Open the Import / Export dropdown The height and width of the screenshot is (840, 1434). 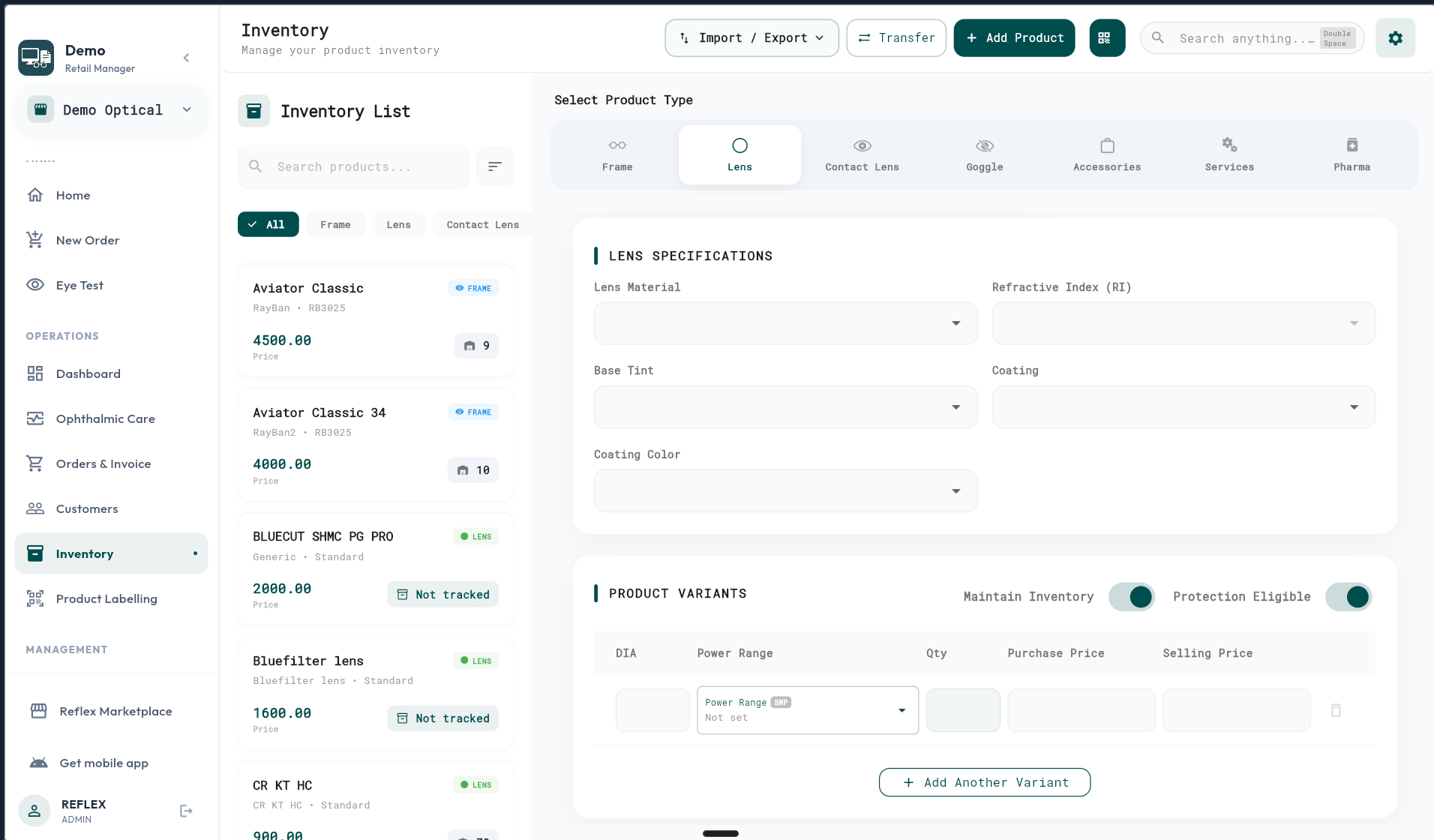pyautogui.click(x=751, y=37)
